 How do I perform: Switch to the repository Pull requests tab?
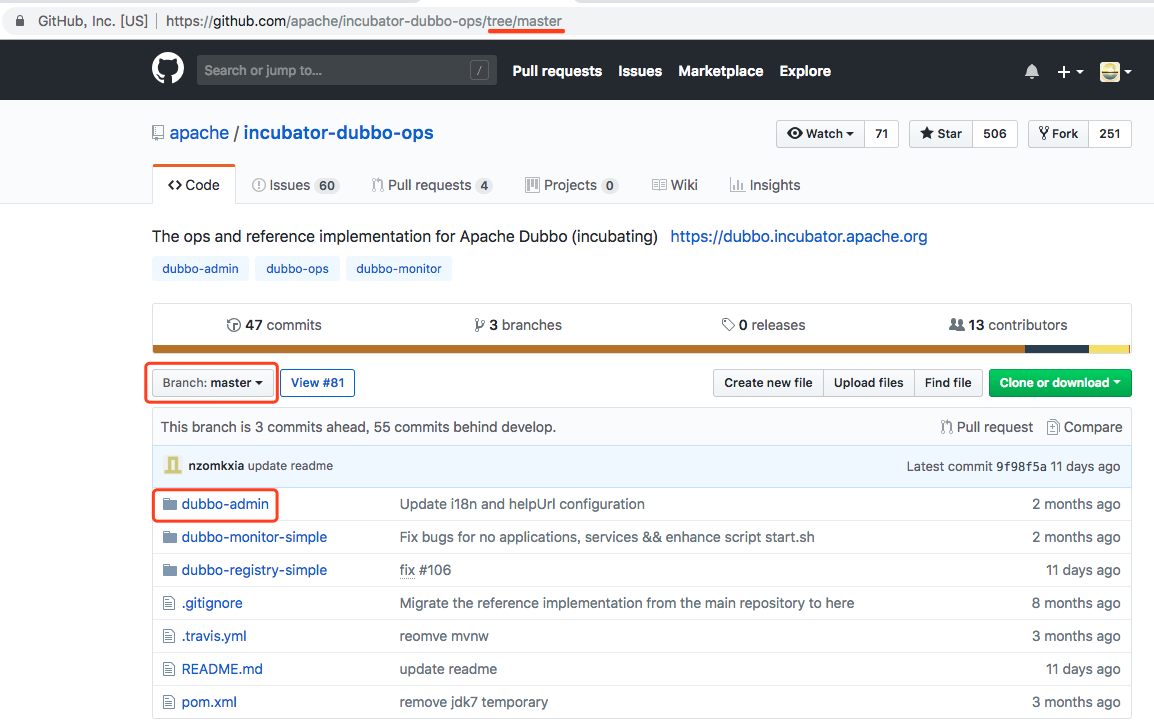(431, 185)
